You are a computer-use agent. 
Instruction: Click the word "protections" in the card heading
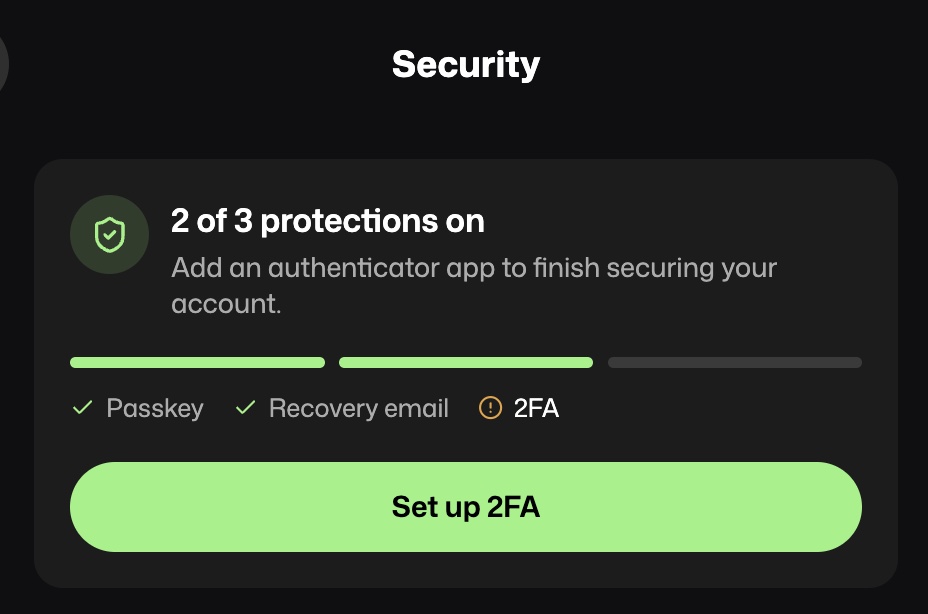[349, 223]
